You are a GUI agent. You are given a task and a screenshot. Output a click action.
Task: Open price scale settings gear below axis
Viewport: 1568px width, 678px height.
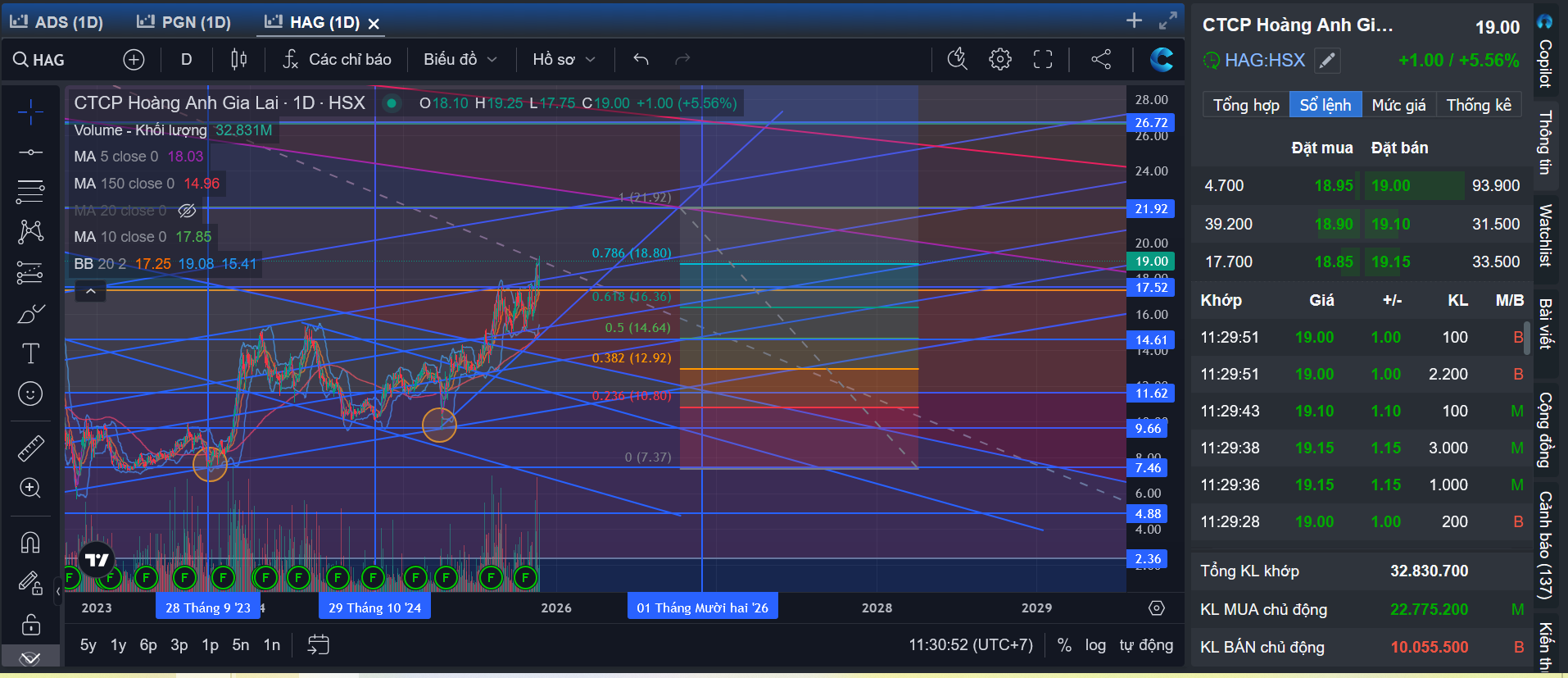[x=1157, y=608]
